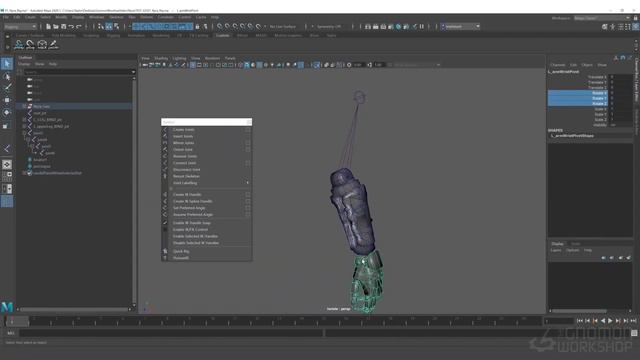Expand joint1 in the Outliner
Screen dimensions: 640x360
[x=24, y=133]
